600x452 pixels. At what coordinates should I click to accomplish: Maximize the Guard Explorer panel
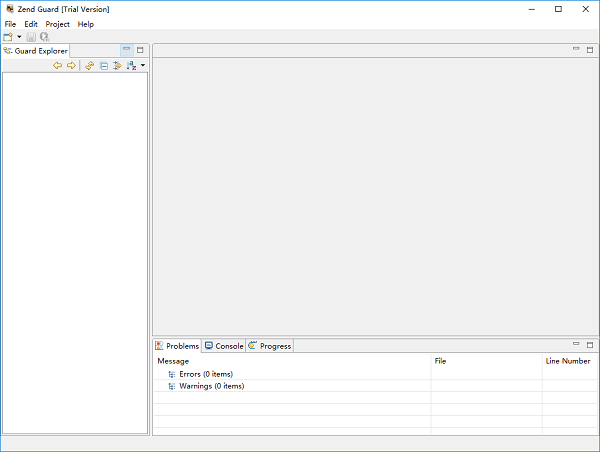pyautogui.click(x=140, y=50)
